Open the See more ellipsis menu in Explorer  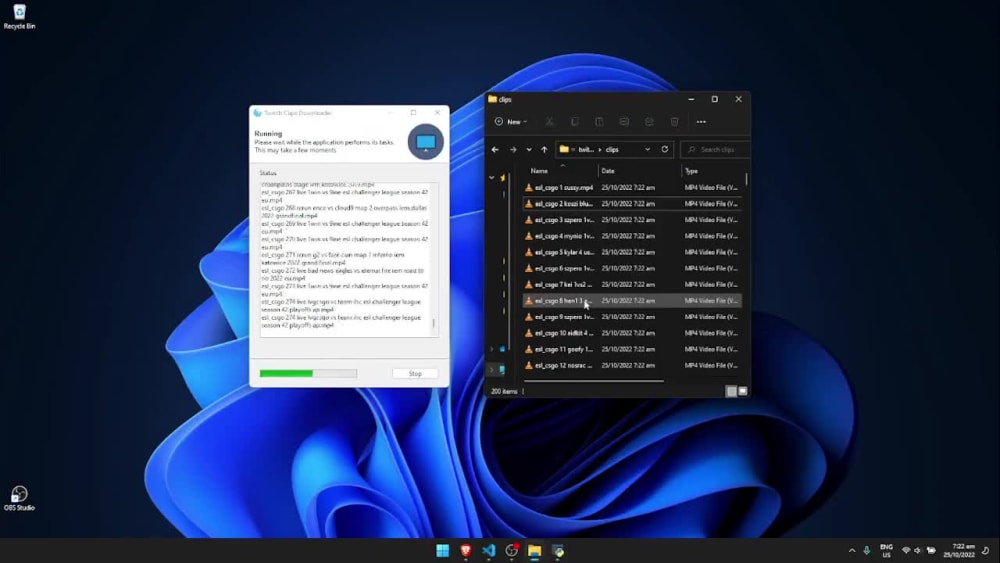[x=701, y=122]
